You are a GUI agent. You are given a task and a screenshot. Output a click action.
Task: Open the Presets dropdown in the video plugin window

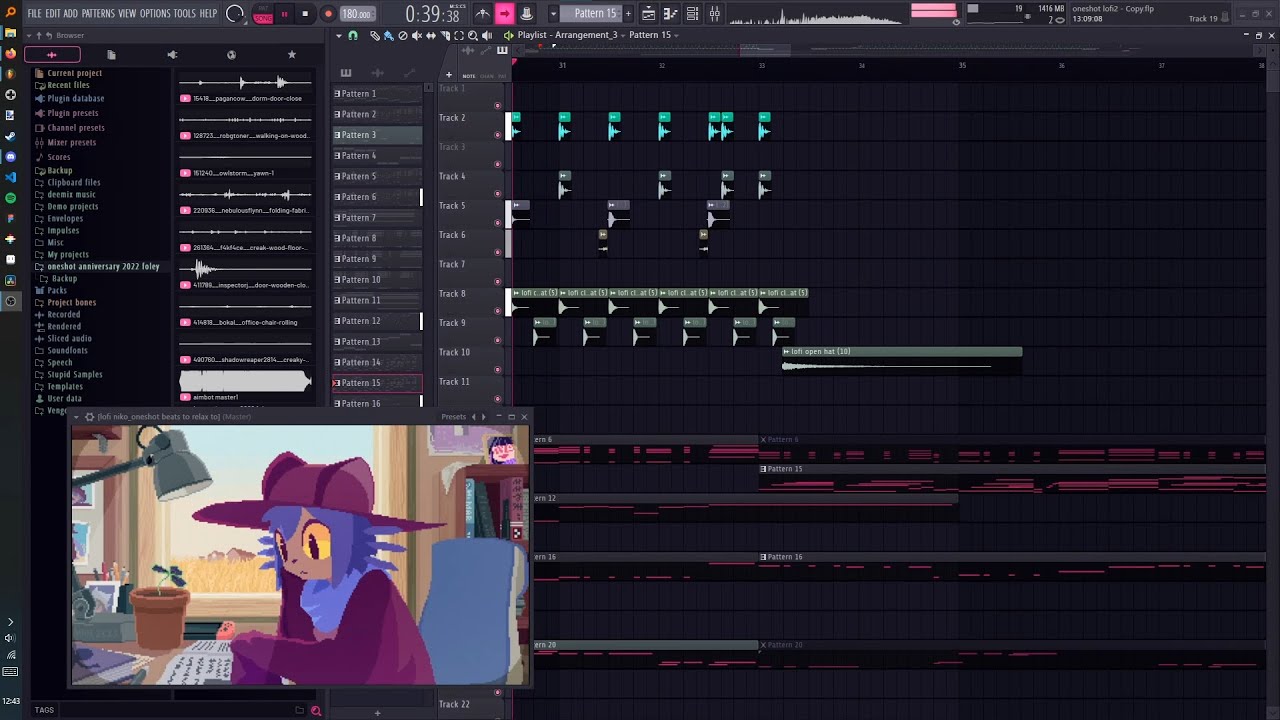click(x=454, y=417)
